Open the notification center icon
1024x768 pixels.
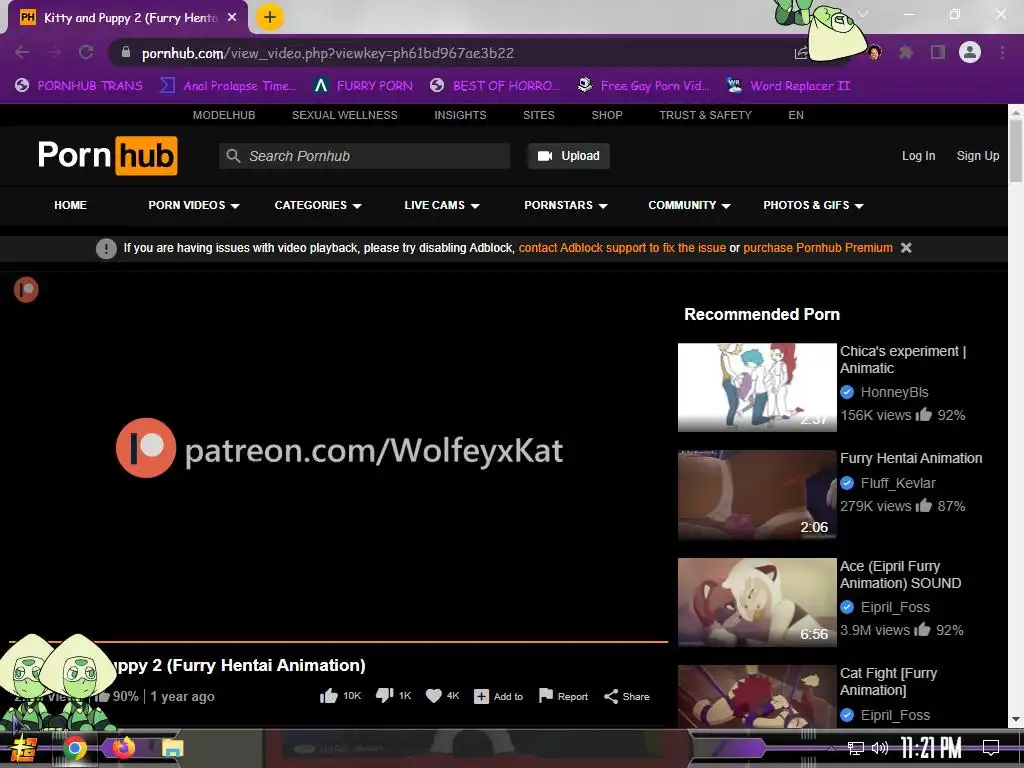tap(991, 747)
